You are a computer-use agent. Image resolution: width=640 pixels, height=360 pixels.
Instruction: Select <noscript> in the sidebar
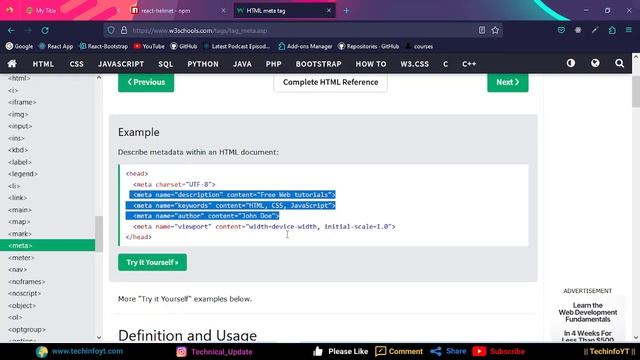tap(24, 293)
